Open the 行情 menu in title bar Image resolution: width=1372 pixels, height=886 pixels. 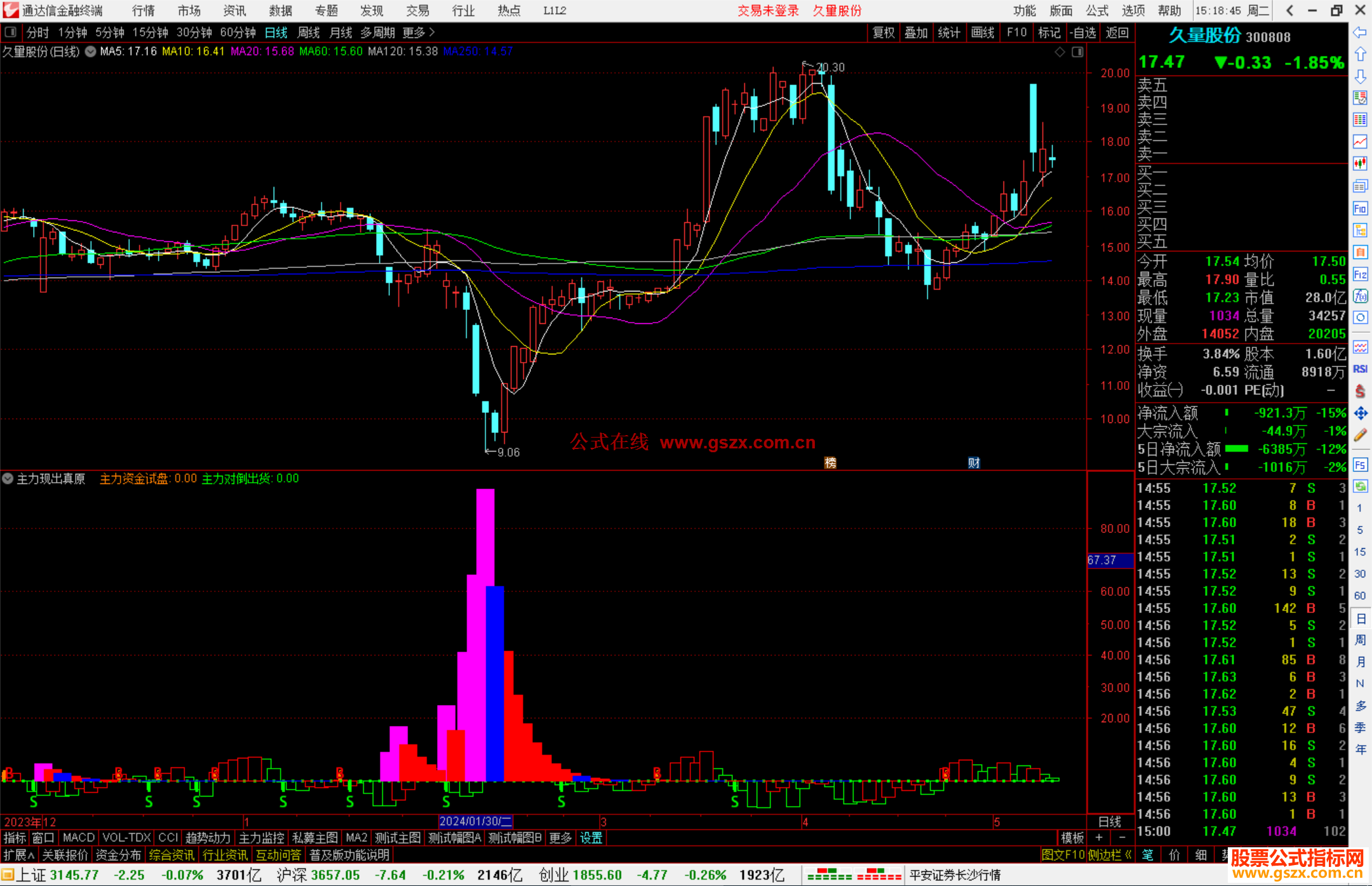pyautogui.click(x=144, y=11)
